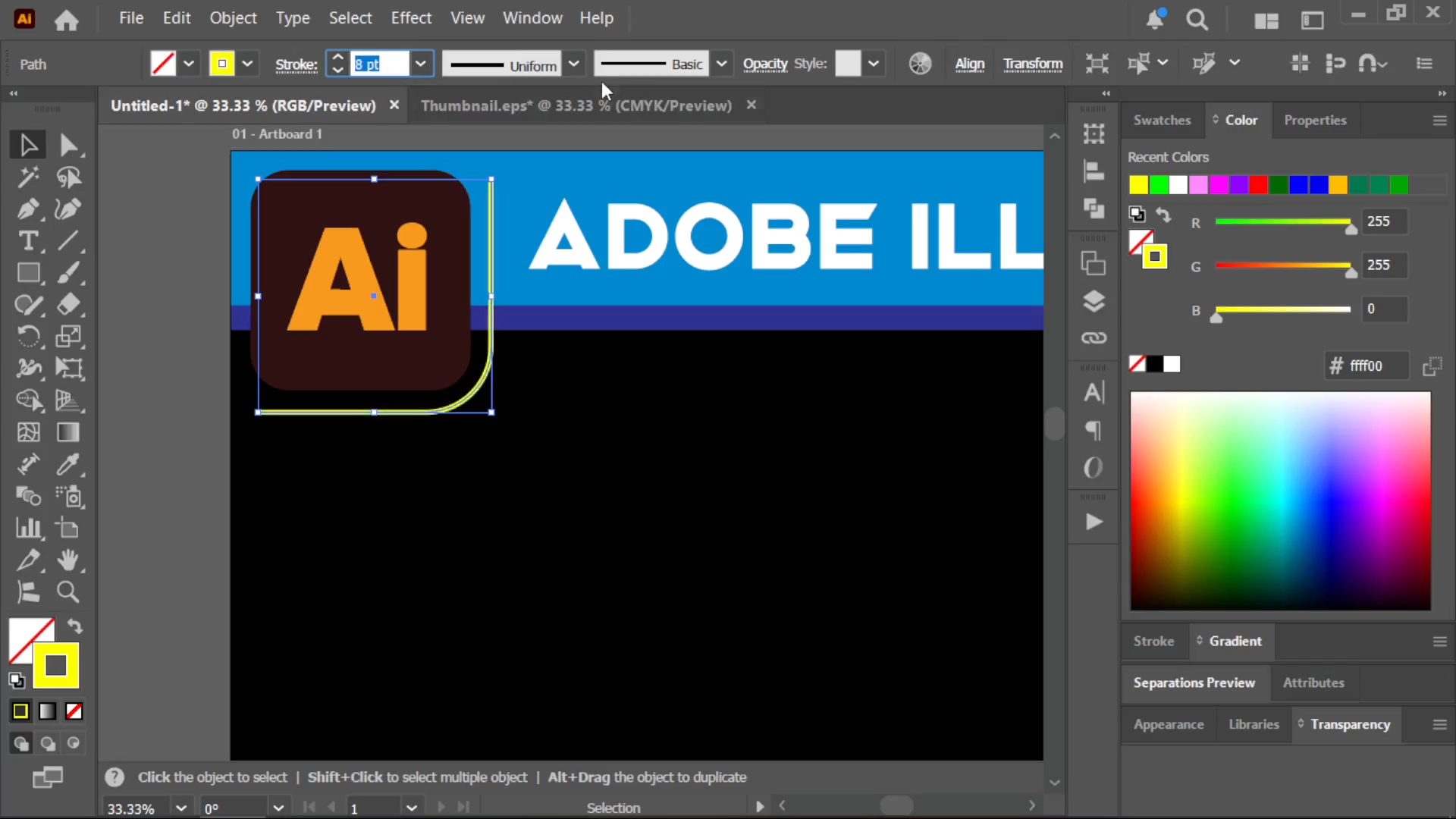Screen dimensions: 1456x819
Task: Open the stroke color dropdown
Action: point(247,64)
